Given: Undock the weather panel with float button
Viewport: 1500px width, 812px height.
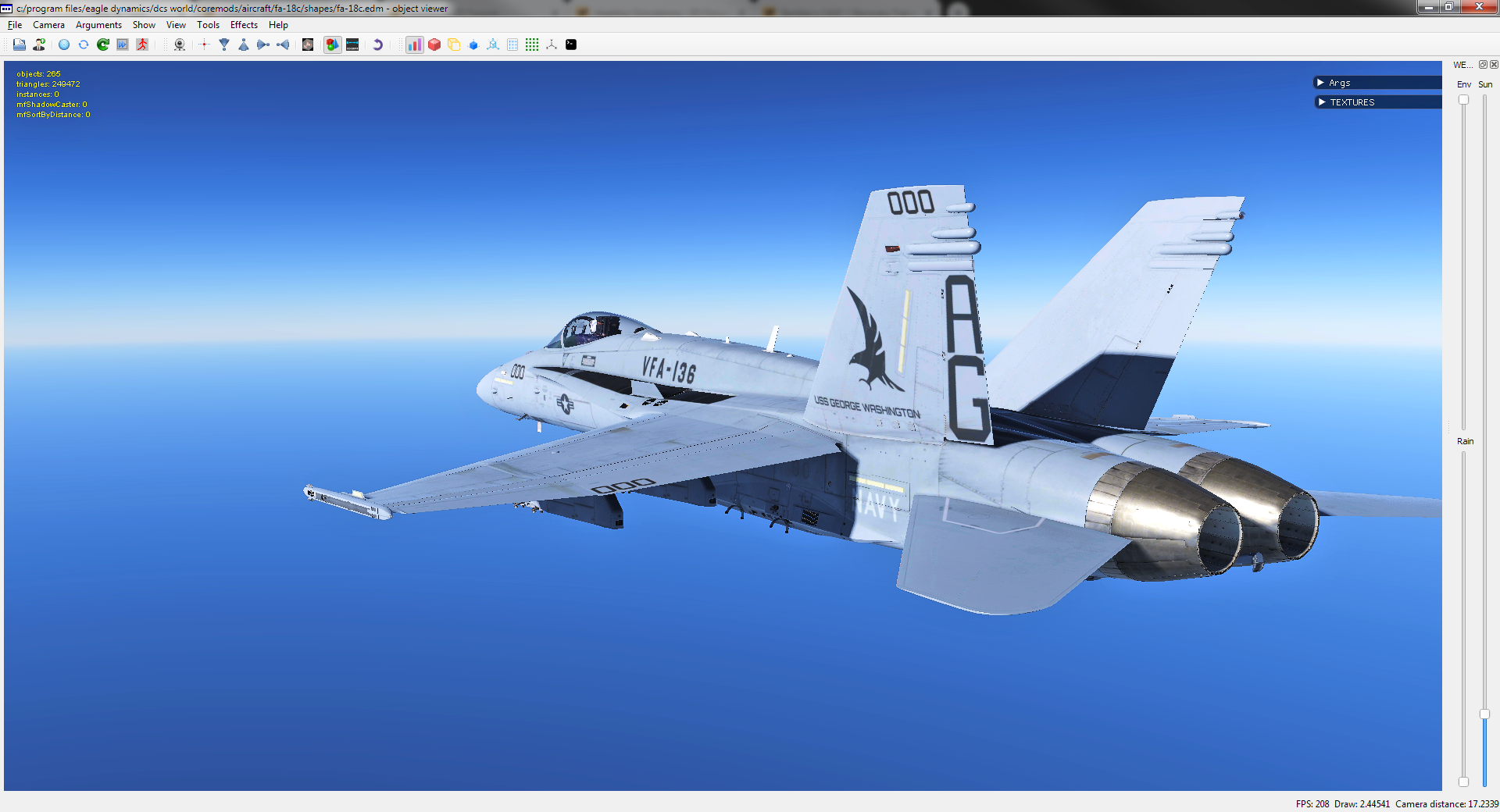Looking at the screenshot, I should 1483,65.
